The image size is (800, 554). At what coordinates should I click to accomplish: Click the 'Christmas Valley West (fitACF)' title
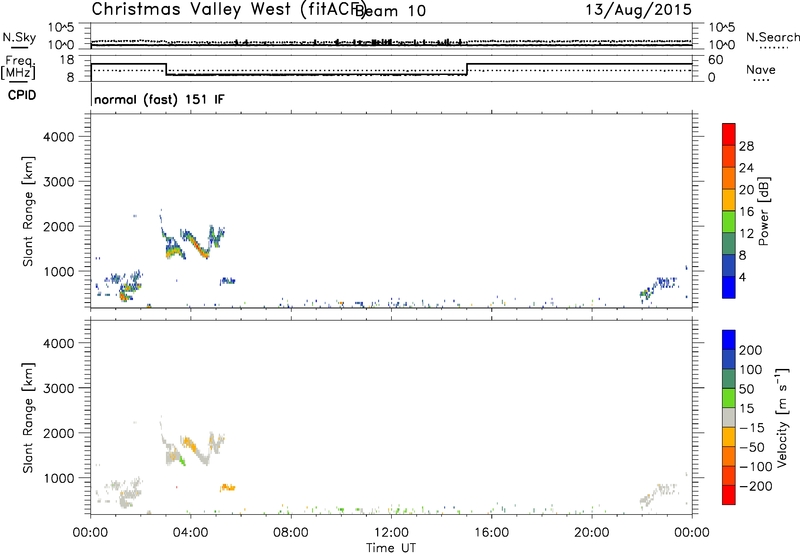(x=229, y=9)
